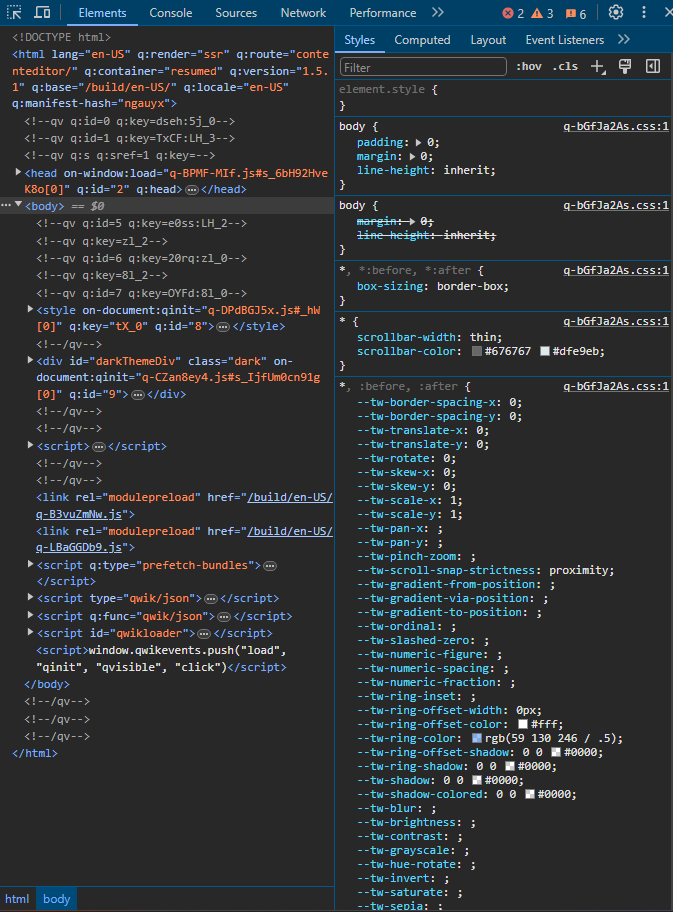Open stylesheet link for box-sizing rule
Image resolution: width=673 pixels, height=912 pixels.
615,270
